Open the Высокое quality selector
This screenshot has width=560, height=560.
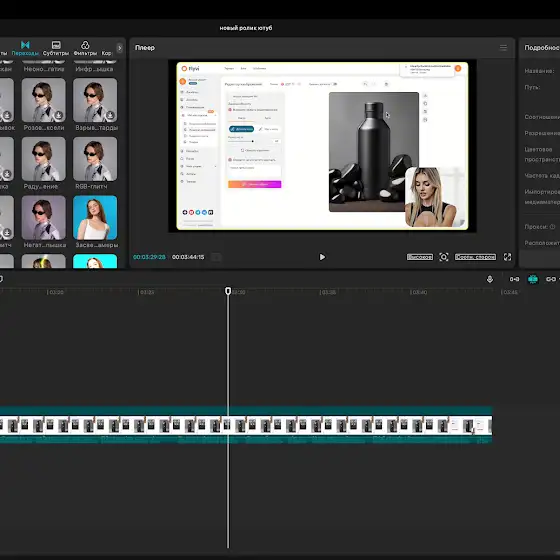coord(420,257)
